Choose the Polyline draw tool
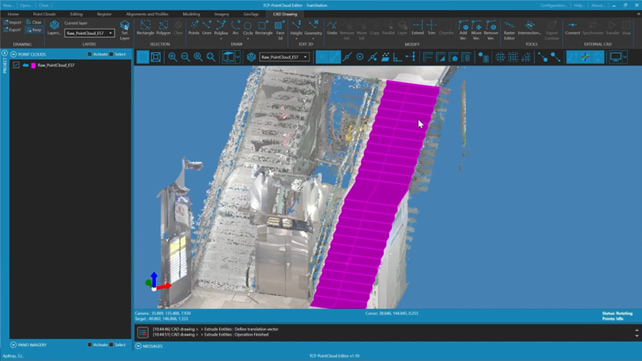Viewport: 642px width, 361px height. pyautogui.click(x=221, y=27)
